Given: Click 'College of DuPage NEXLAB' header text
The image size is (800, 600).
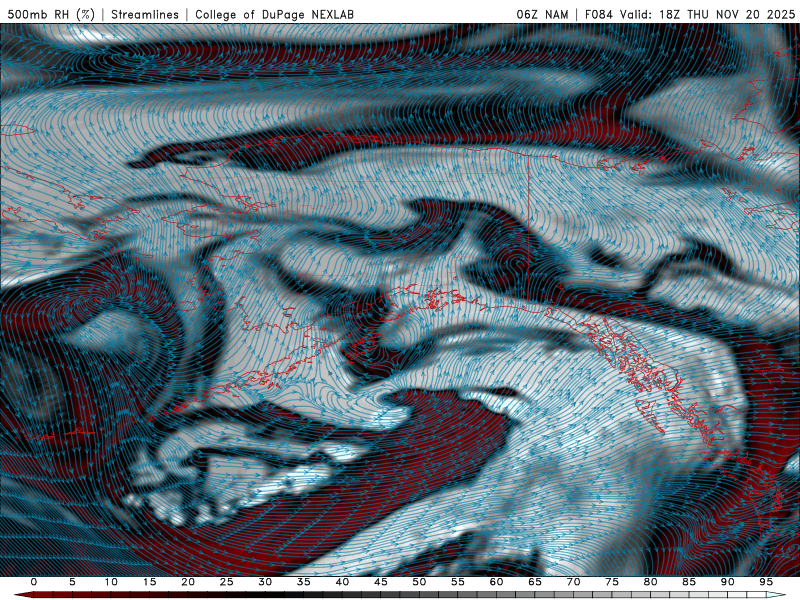Looking at the screenshot, I should 274,14.
